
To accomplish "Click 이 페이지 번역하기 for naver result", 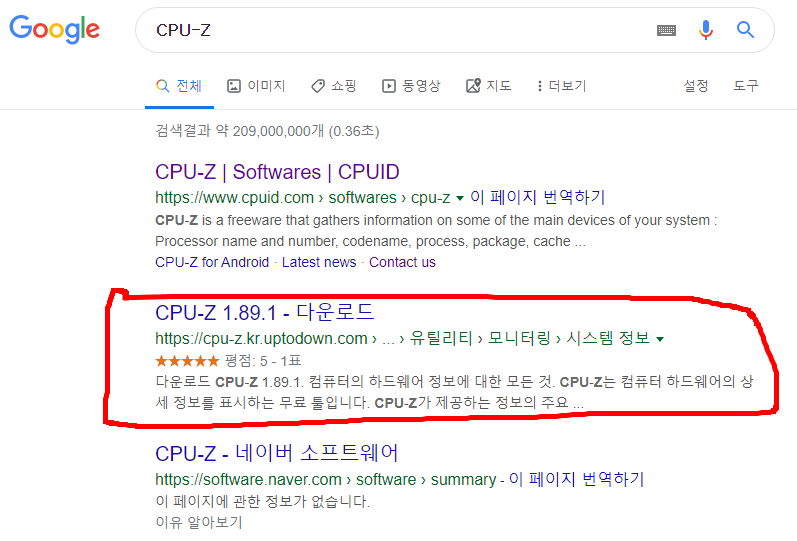I will pyautogui.click(x=576, y=479).
